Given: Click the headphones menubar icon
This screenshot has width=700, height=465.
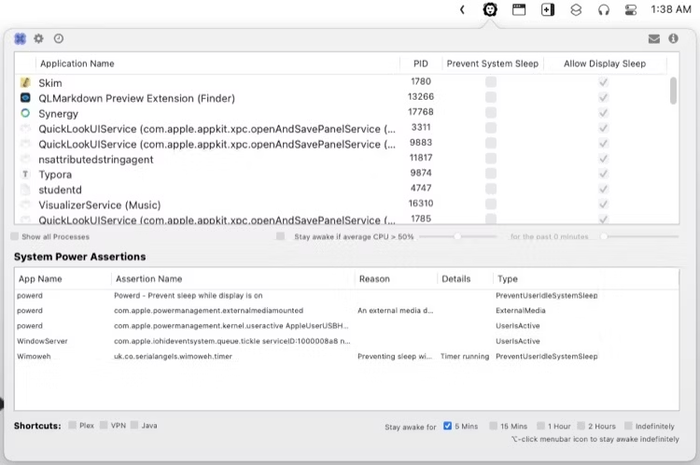Looking at the screenshot, I should 604,9.
